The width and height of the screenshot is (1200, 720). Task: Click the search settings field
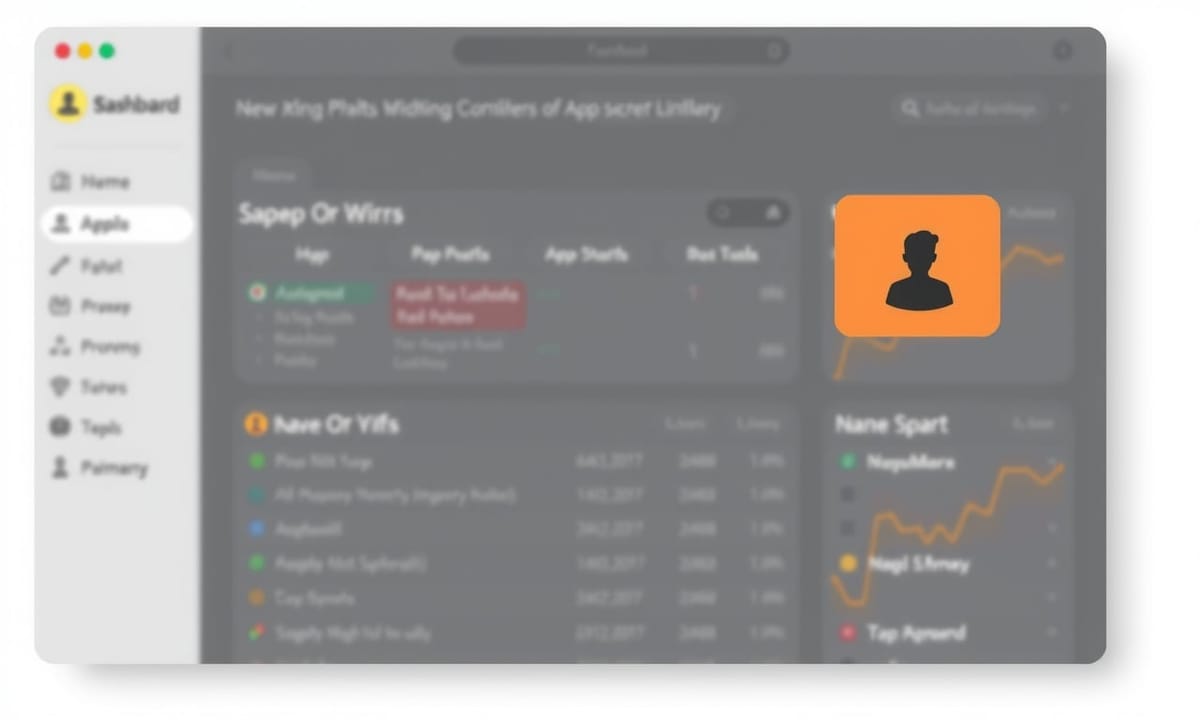point(968,108)
